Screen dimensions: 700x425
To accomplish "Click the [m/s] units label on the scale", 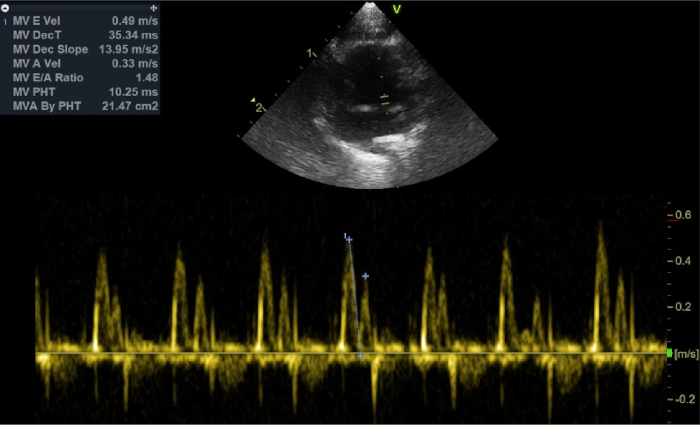I will point(687,354).
